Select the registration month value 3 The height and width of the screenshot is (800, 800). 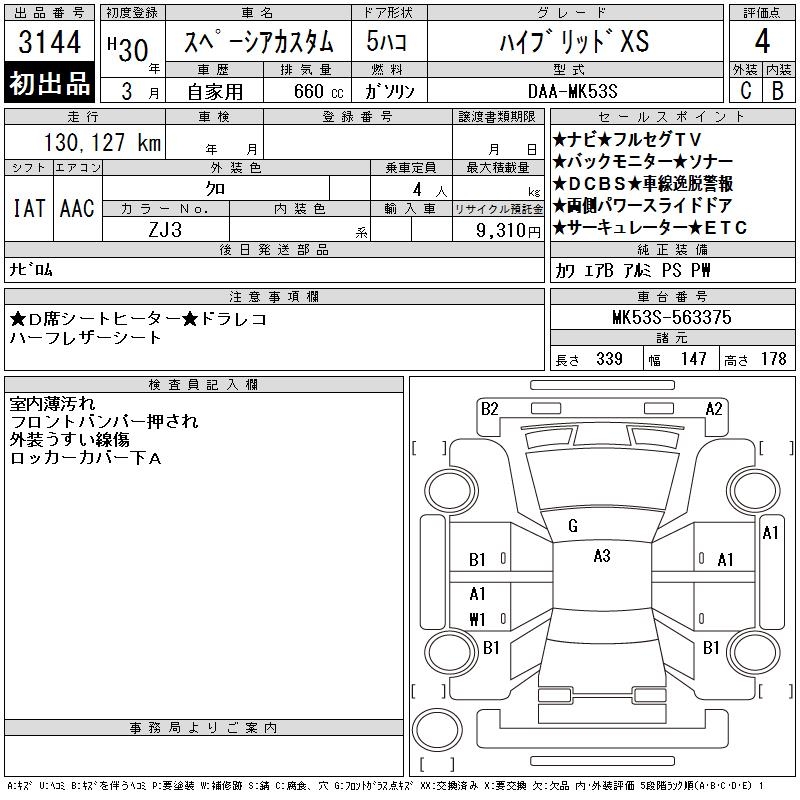pyautogui.click(x=127, y=91)
